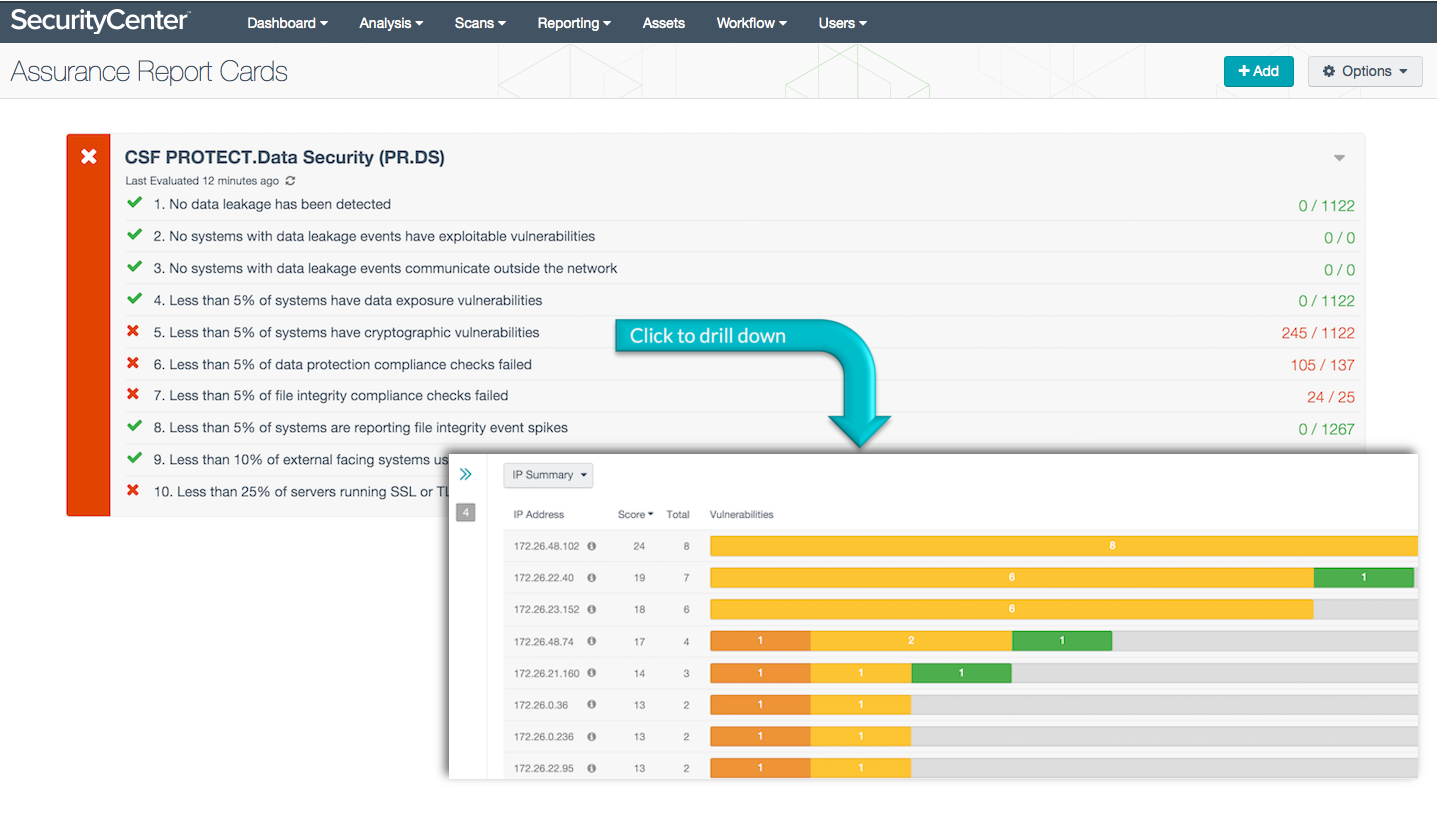Image resolution: width=1440 pixels, height=820 pixels.
Task: Click the info icon next to 172.26.21.160
Action: coord(591,673)
